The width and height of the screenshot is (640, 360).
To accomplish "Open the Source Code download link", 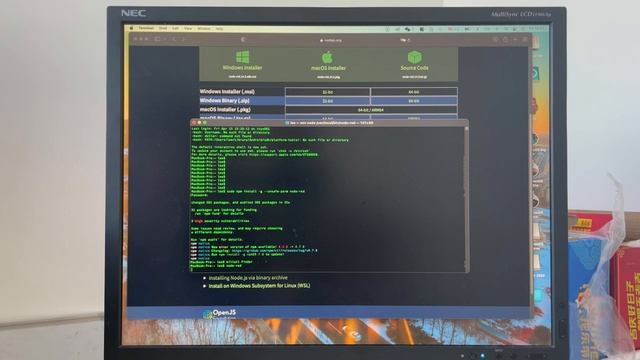I will pos(414,68).
